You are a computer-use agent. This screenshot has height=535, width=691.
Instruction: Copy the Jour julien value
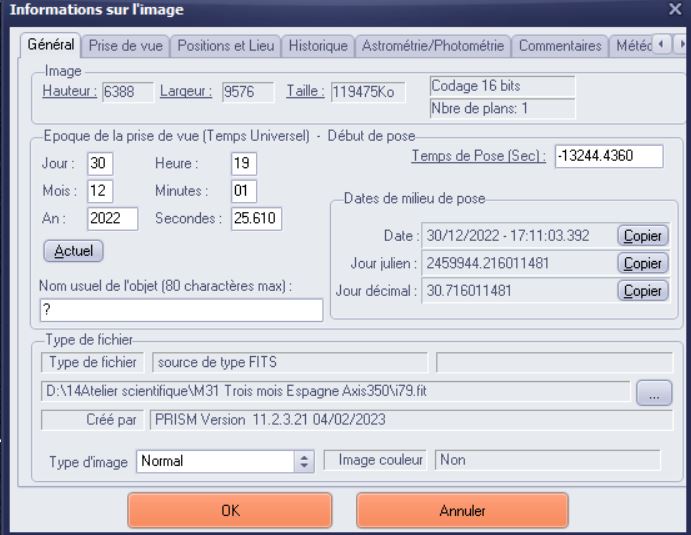pos(642,263)
